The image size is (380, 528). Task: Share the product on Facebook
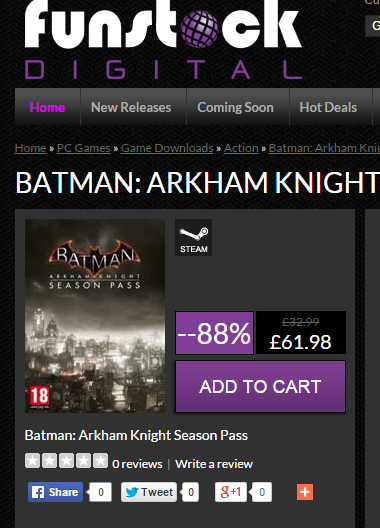pos(56,492)
